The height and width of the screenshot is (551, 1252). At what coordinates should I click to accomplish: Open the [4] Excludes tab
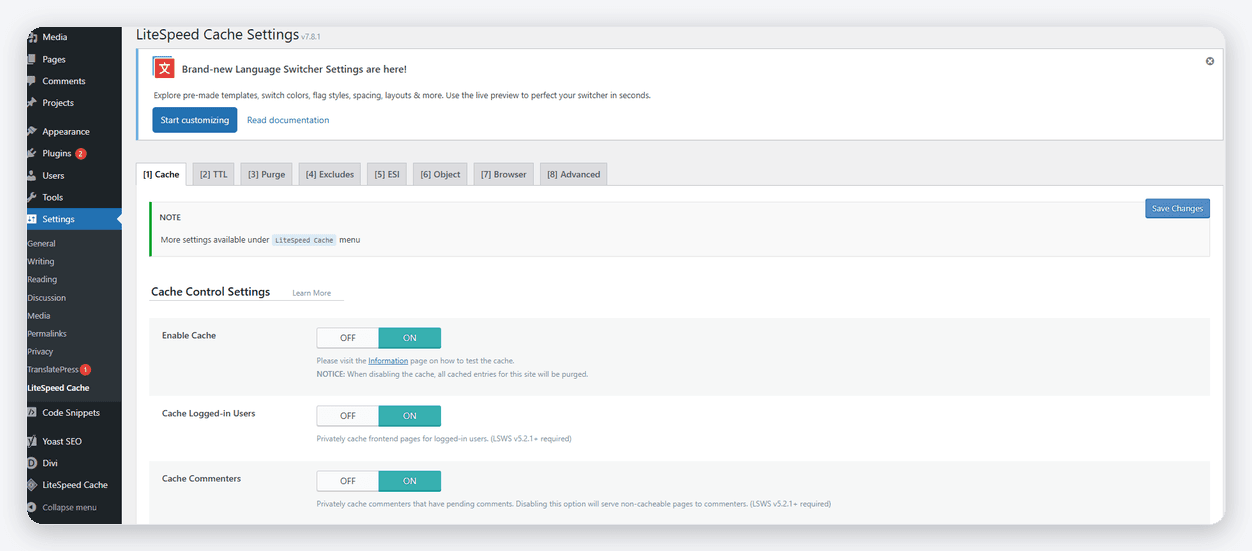pos(330,174)
